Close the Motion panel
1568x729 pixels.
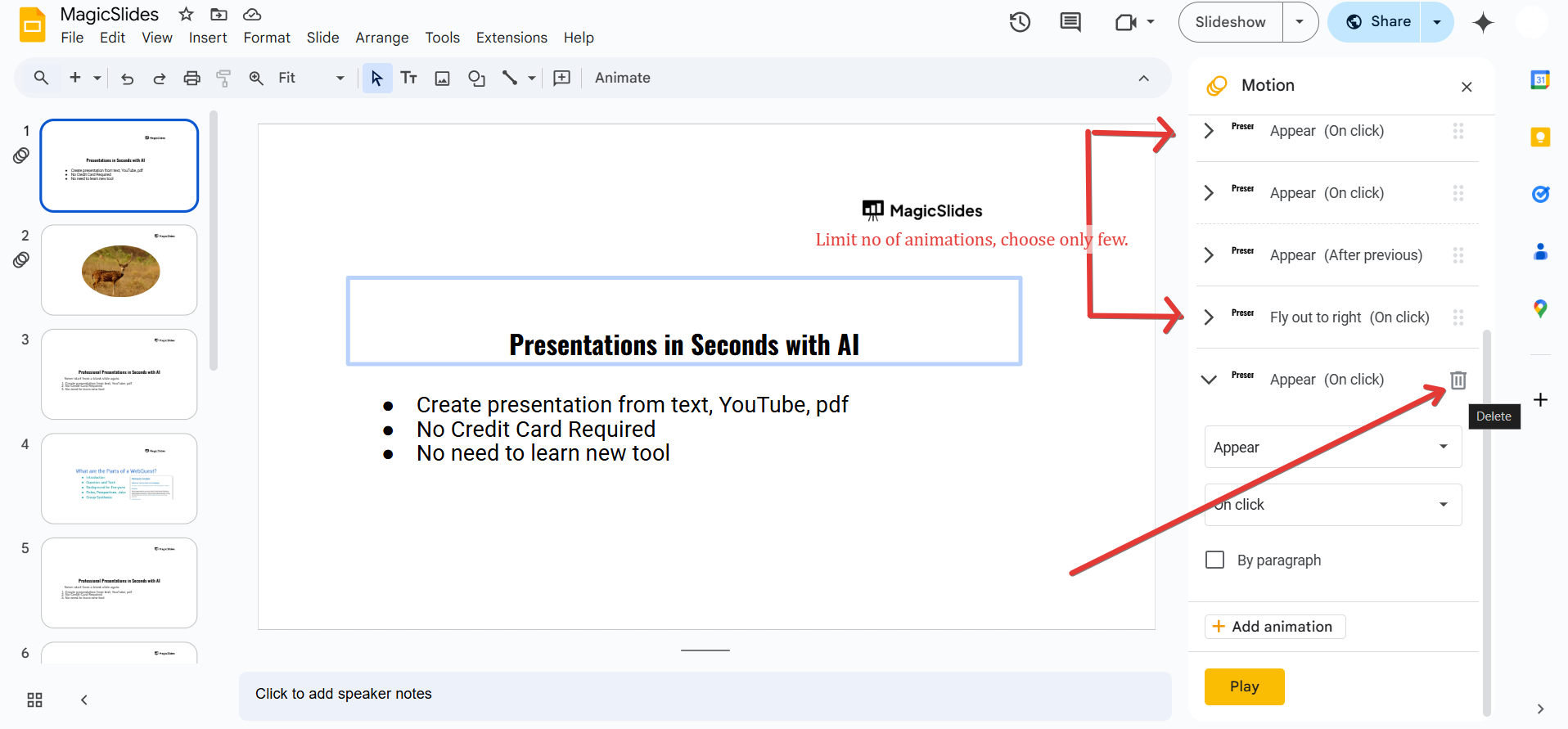(x=1467, y=87)
